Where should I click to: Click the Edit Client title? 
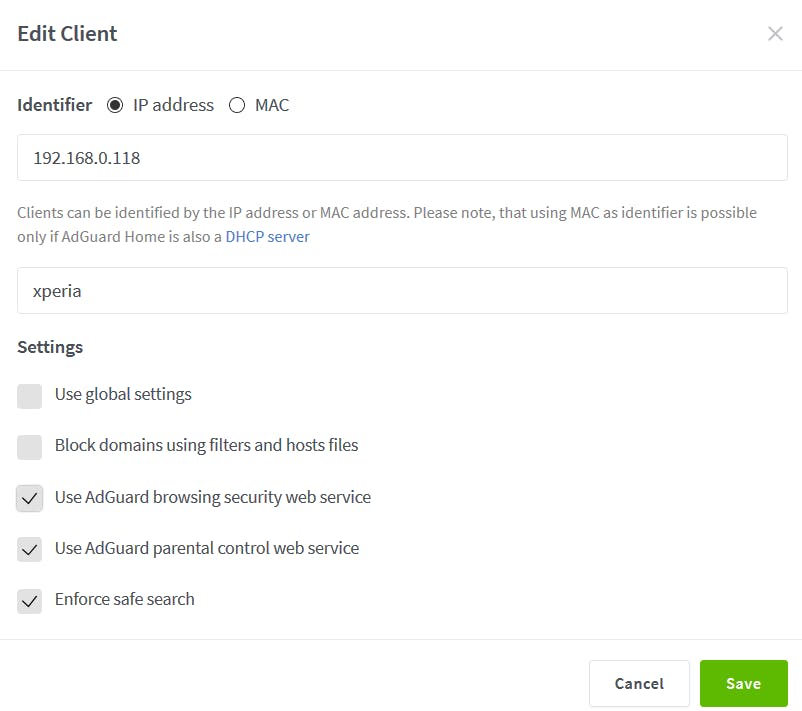pos(66,33)
